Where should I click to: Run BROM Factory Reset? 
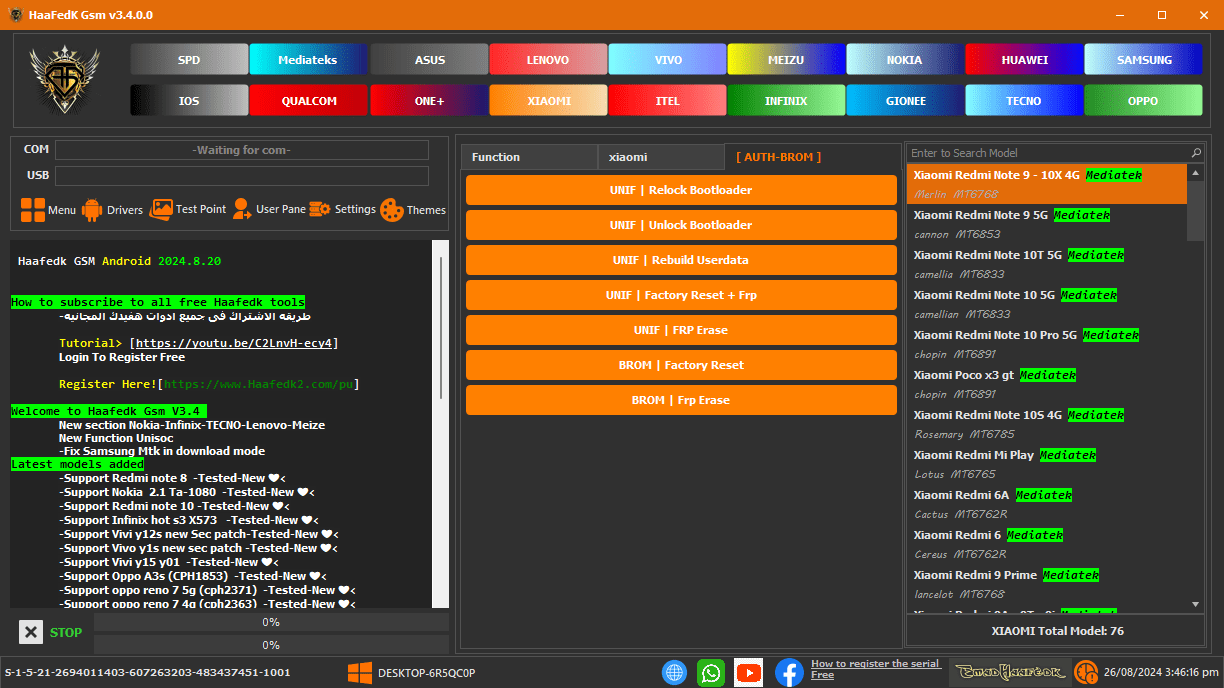pyautogui.click(x=681, y=365)
